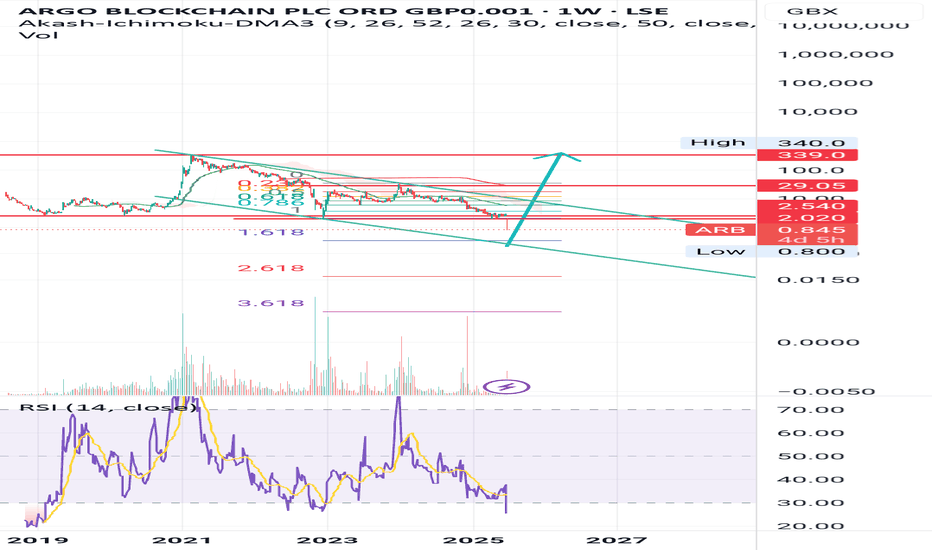Viewport: 932px width, 550px height.
Task: Click the 10,000 price scale value
Action: (817, 112)
